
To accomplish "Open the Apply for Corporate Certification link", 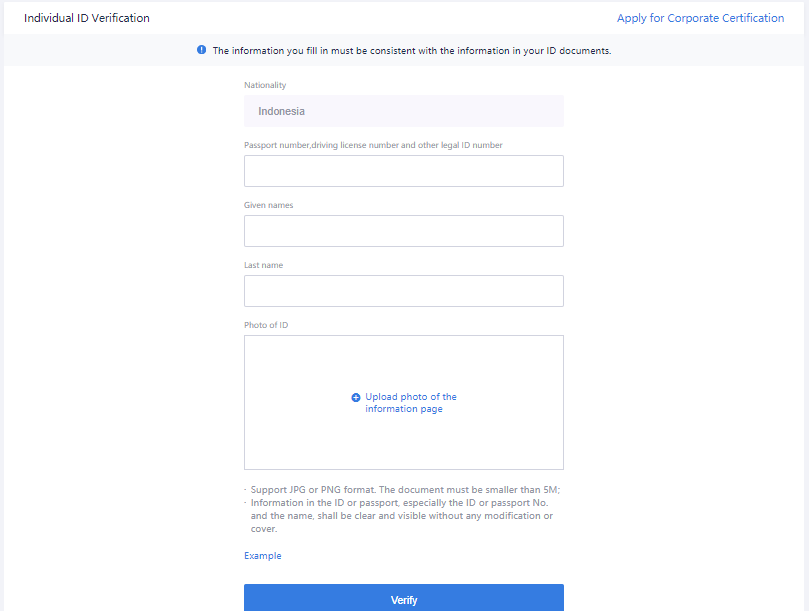I will (700, 18).
